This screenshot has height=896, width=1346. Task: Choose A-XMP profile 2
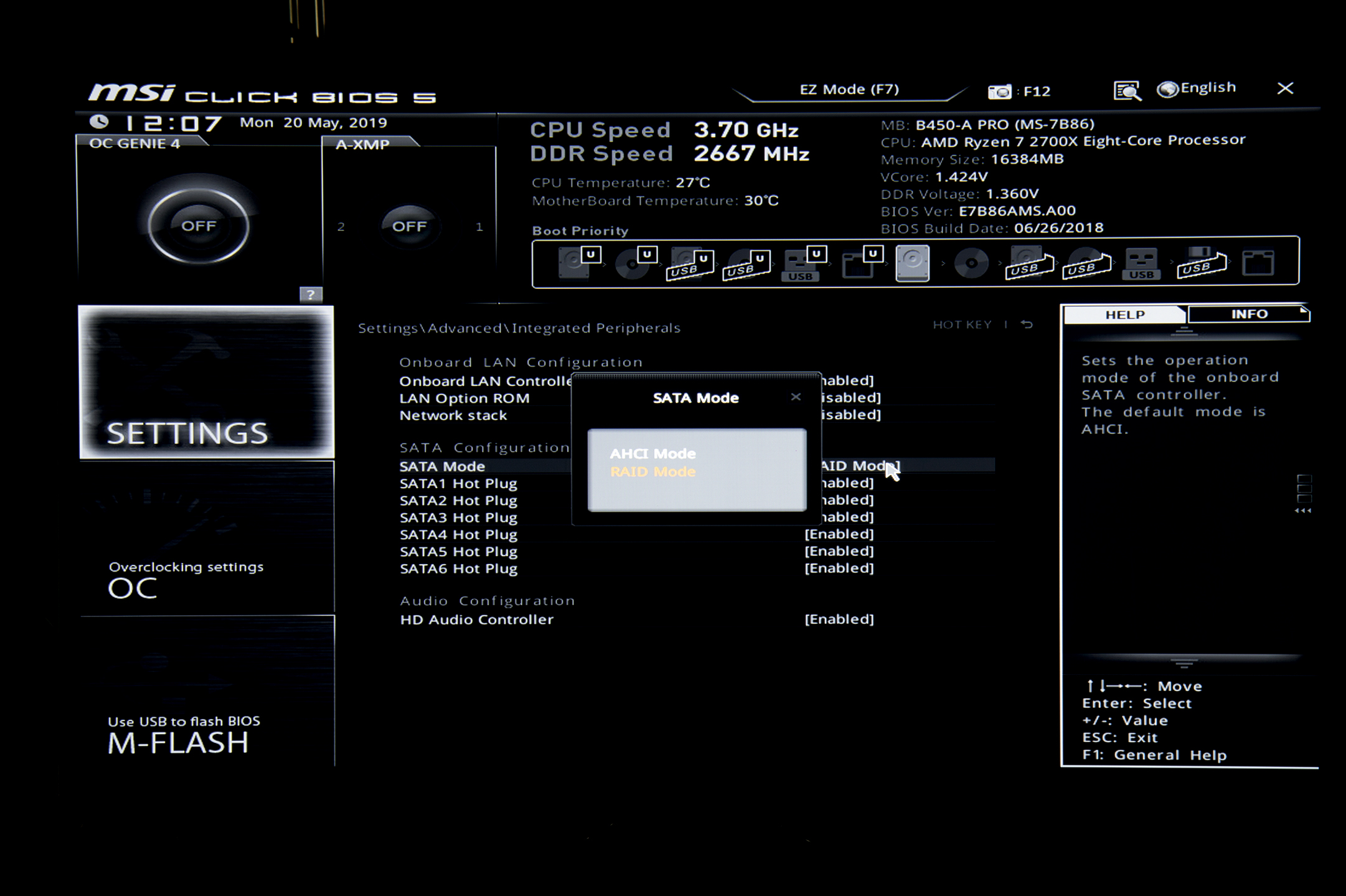pyautogui.click(x=341, y=227)
